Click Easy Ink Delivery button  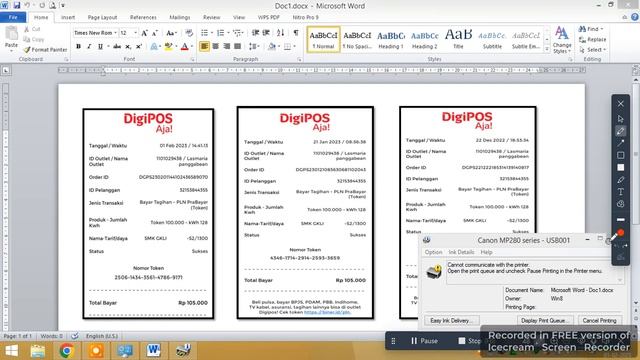coord(452,320)
